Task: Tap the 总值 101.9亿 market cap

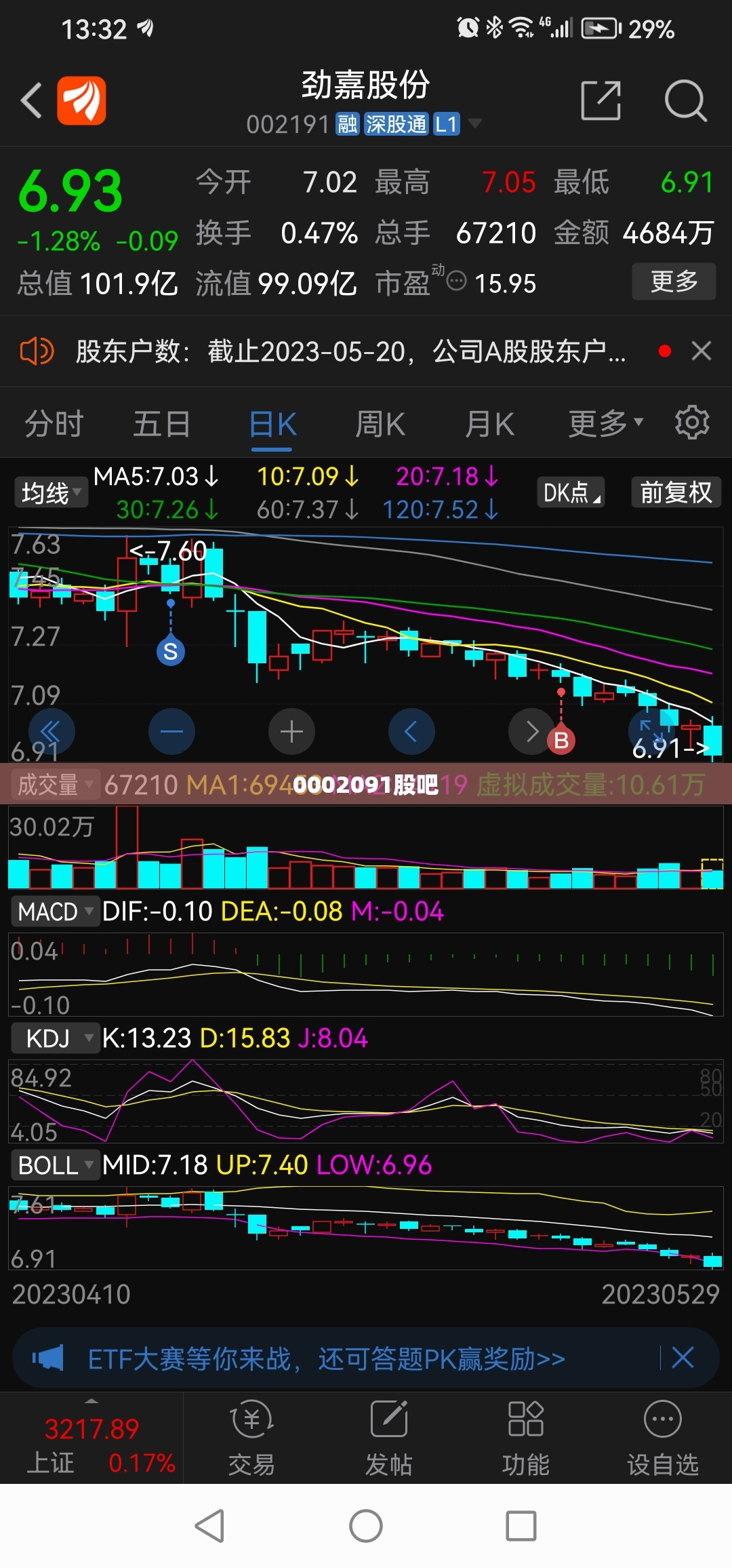Action: pyautogui.click(x=98, y=283)
